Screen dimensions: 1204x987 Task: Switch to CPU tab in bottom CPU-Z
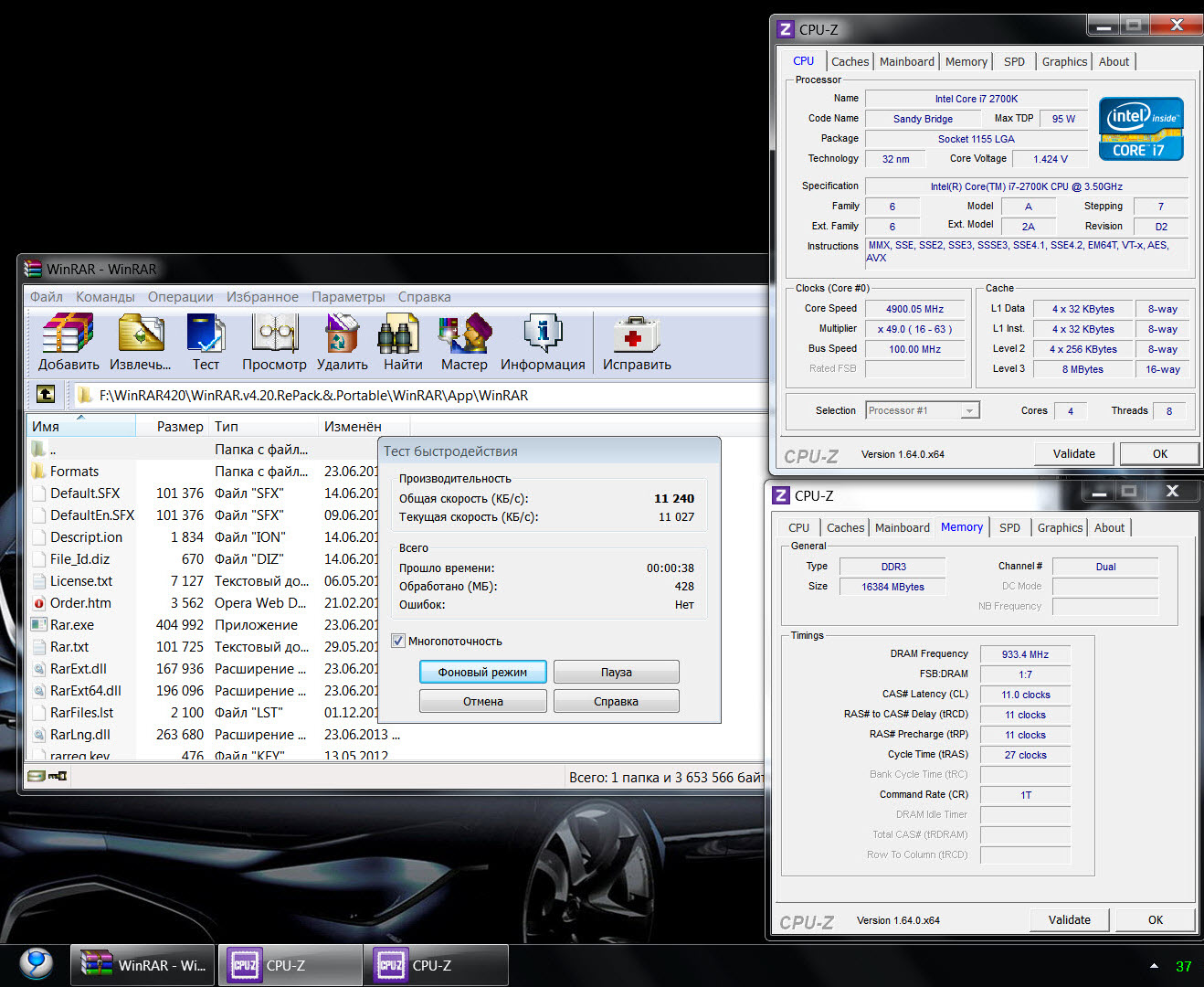click(x=798, y=527)
